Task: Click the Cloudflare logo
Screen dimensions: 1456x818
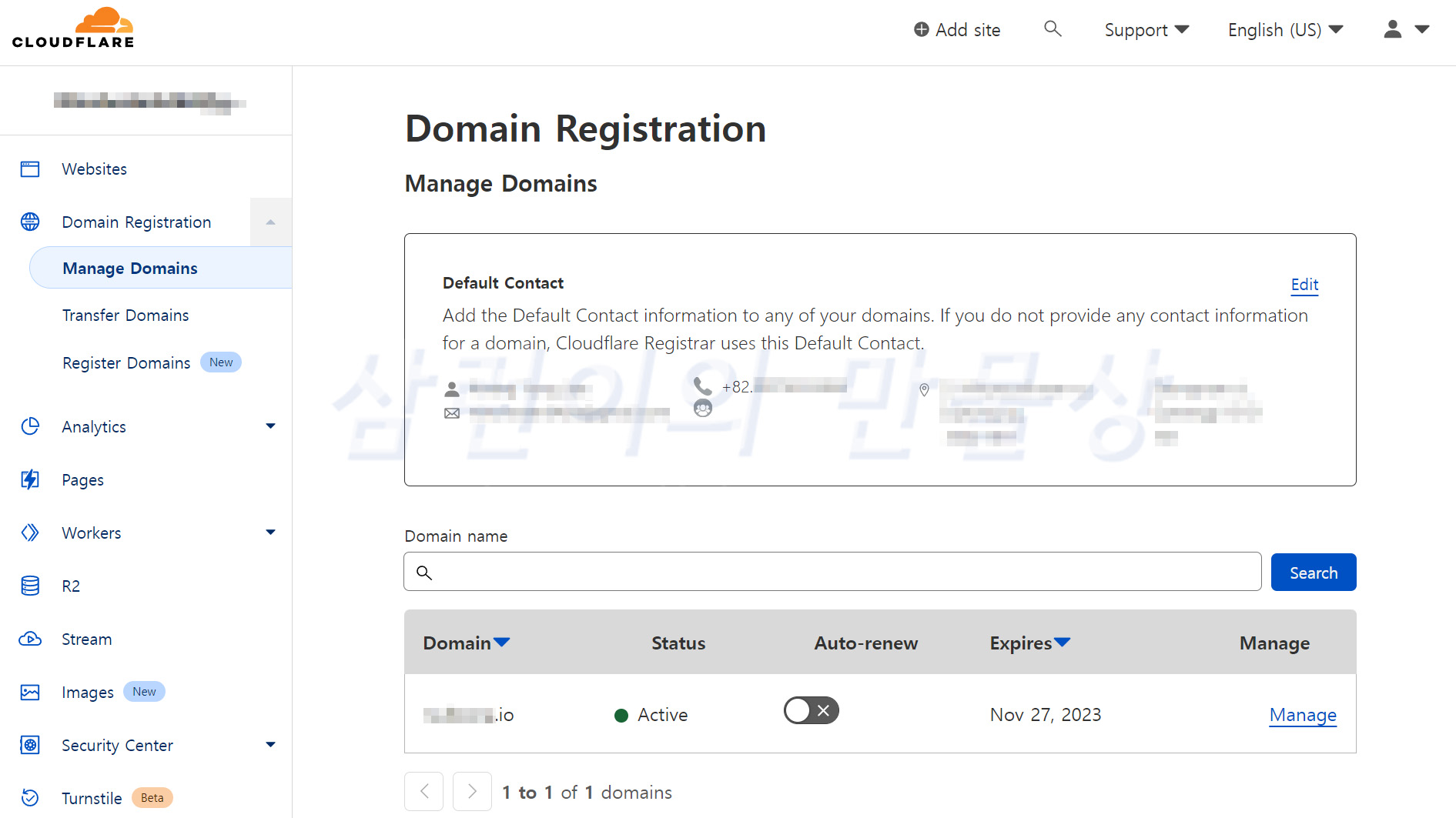Action: pos(73,28)
